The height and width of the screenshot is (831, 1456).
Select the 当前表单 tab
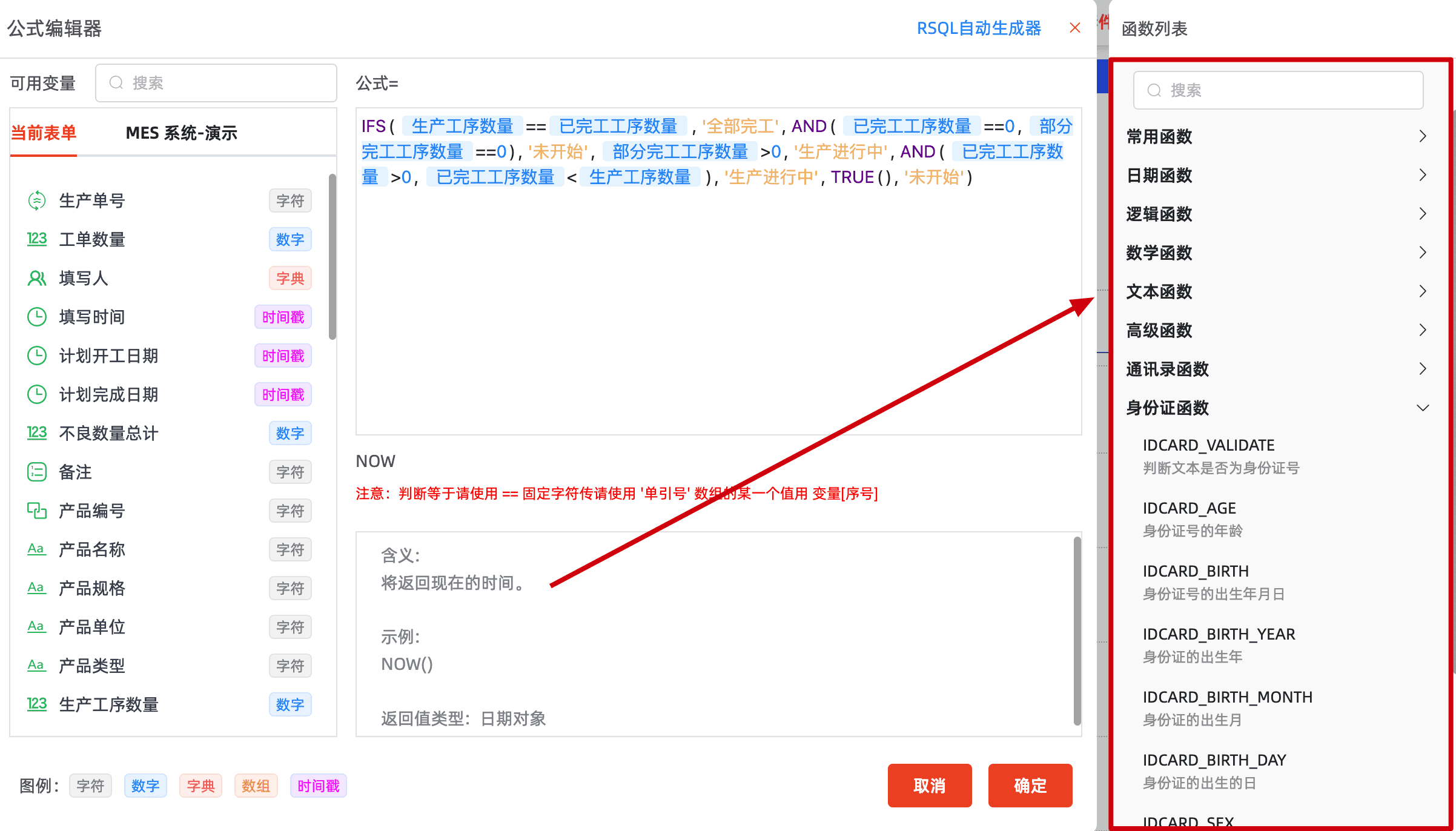tap(44, 133)
